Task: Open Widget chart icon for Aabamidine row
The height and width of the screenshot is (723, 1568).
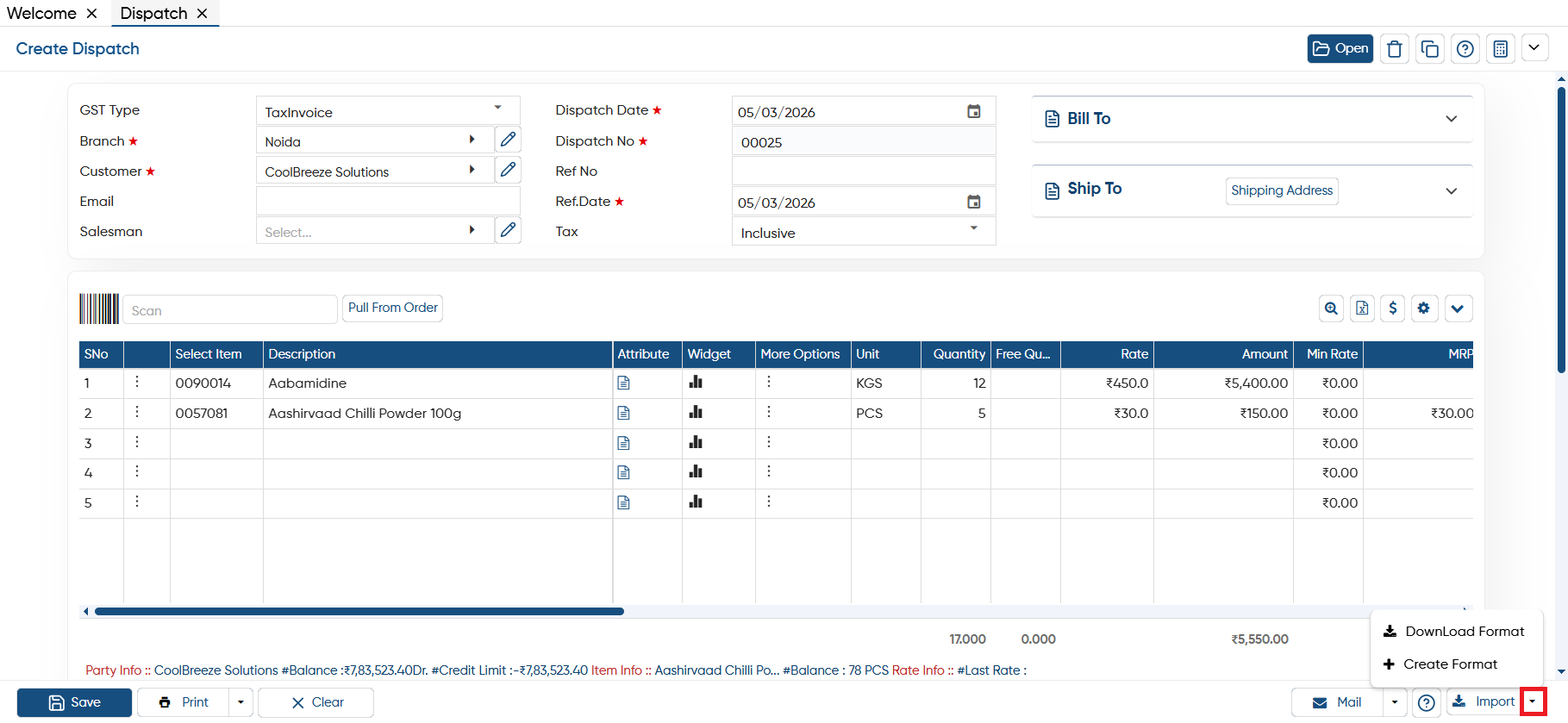Action: [x=696, y=383]
